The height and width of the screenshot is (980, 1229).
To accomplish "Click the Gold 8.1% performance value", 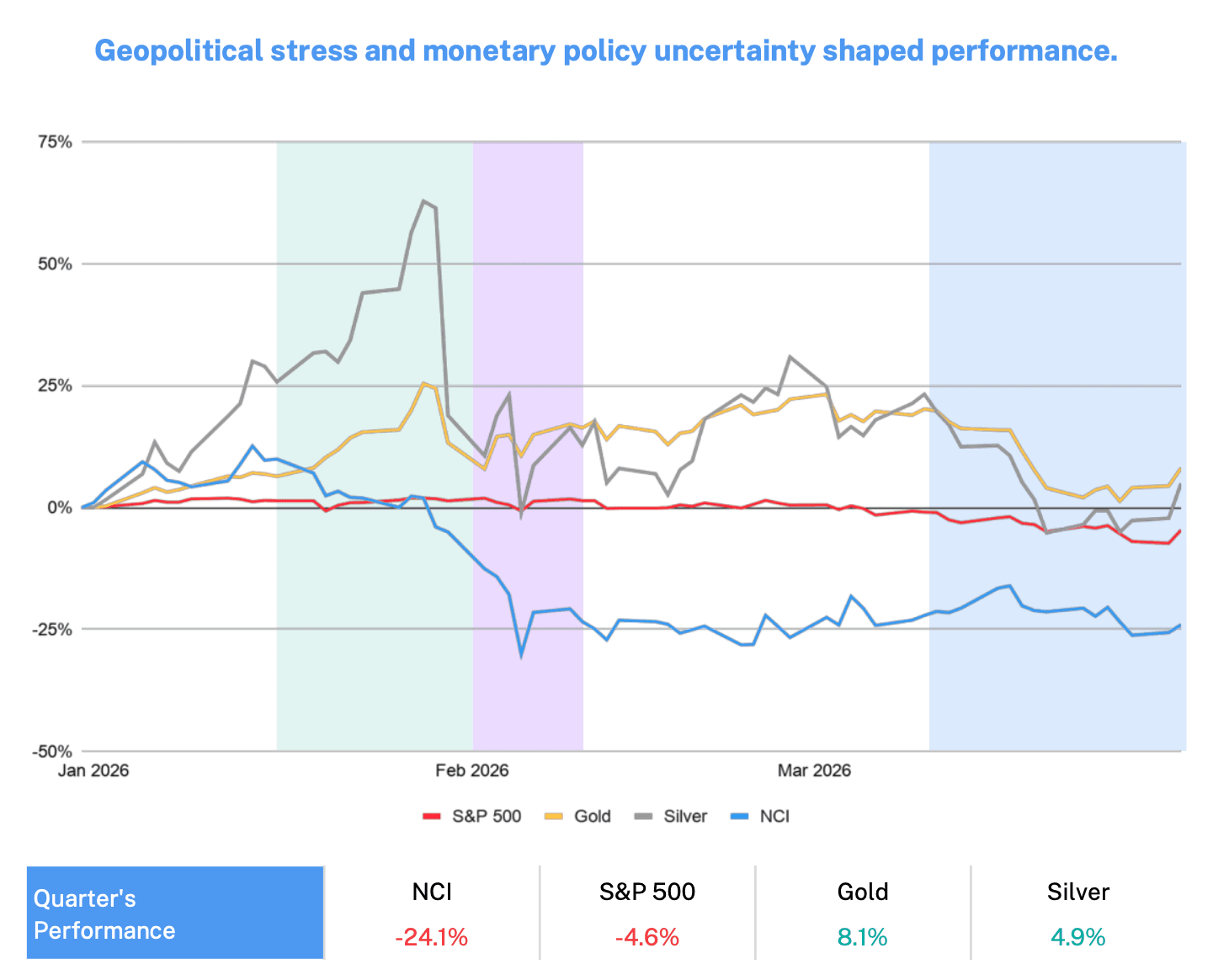I will [x=862, y=937].
